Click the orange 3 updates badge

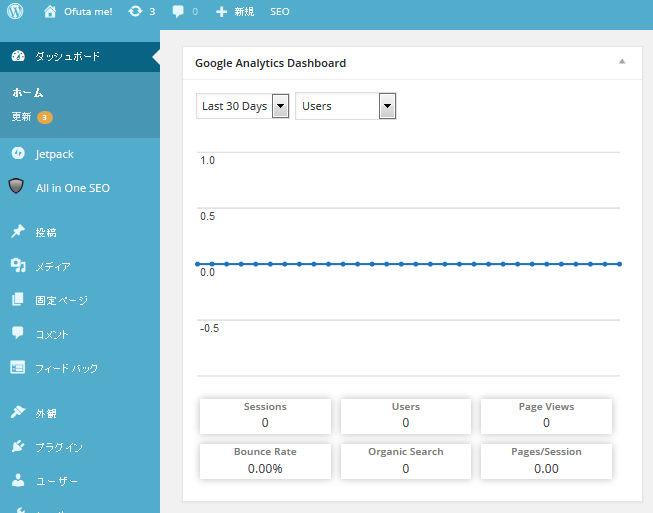(45, 117)
